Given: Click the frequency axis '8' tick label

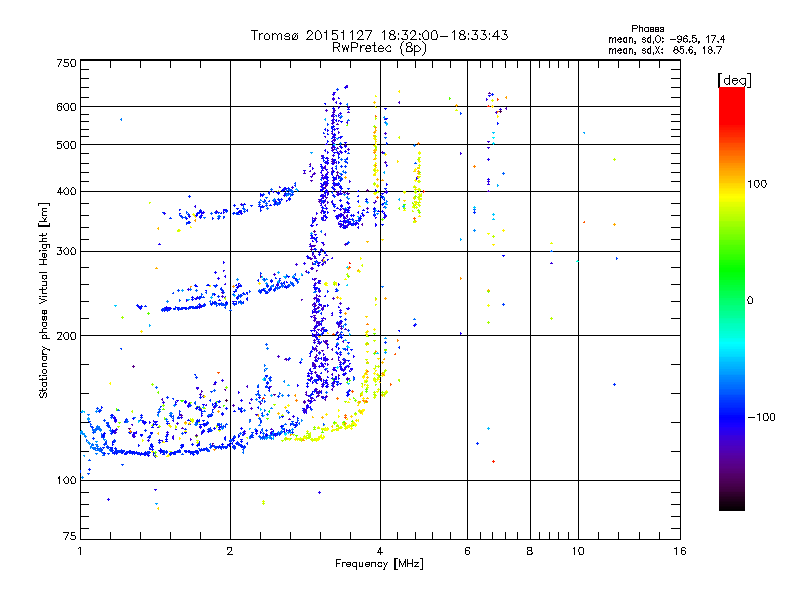Looking at the screenshot, I should 530,551.
